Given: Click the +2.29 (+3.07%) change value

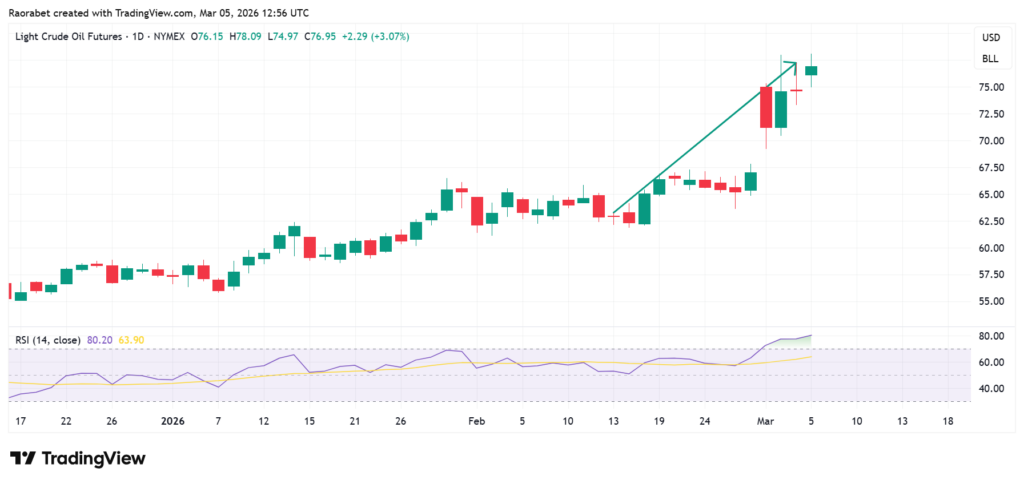Looking at the screenshot, I should [374, 37].
